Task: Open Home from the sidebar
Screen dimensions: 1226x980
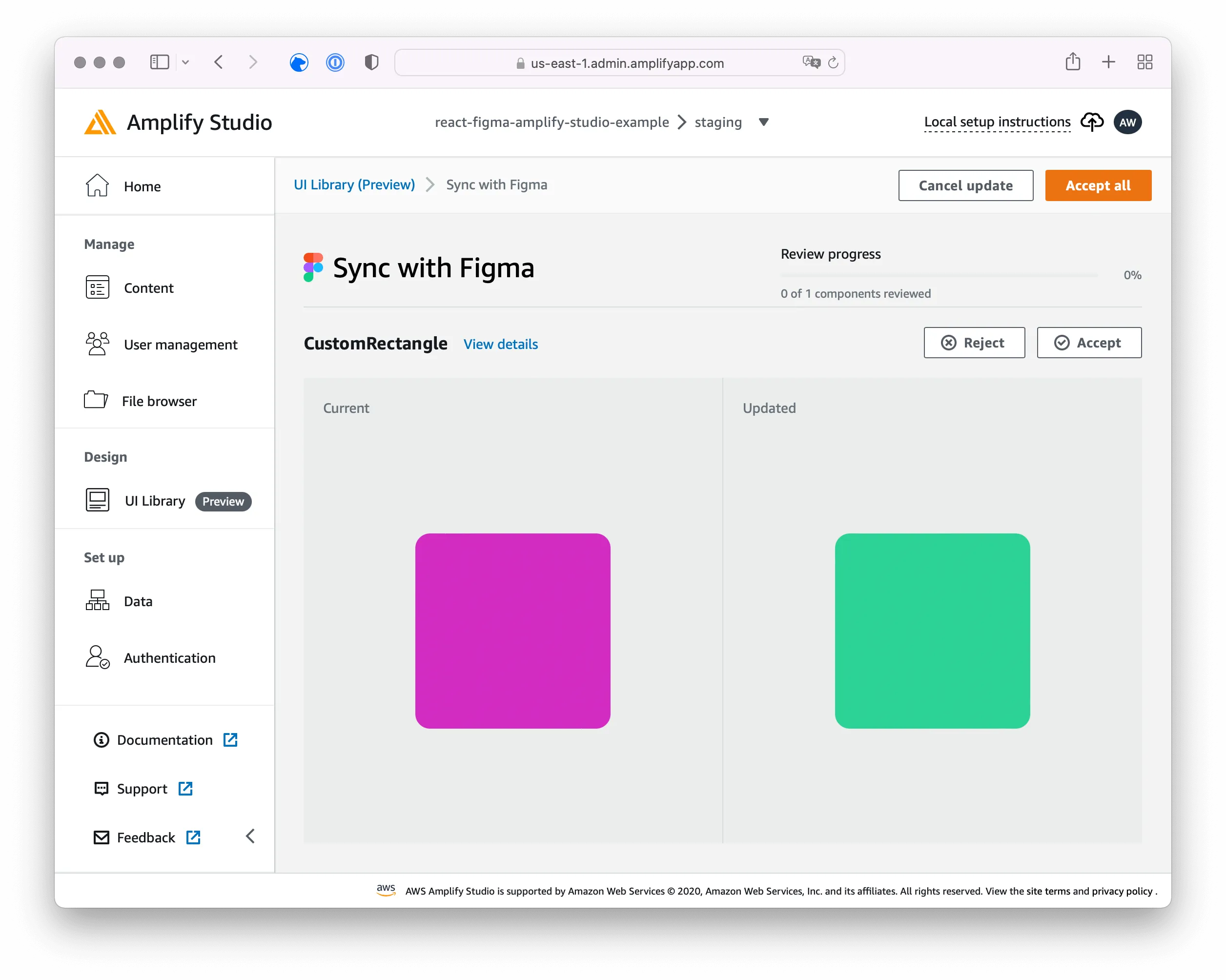Action: [142, 186]
